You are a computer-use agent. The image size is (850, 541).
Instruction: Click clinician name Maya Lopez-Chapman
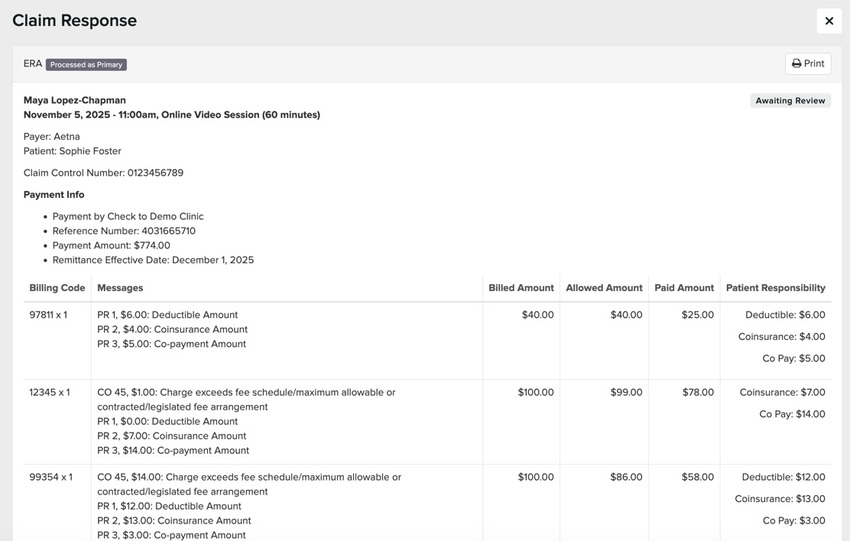pyautogui.click(x=75, y=100)
